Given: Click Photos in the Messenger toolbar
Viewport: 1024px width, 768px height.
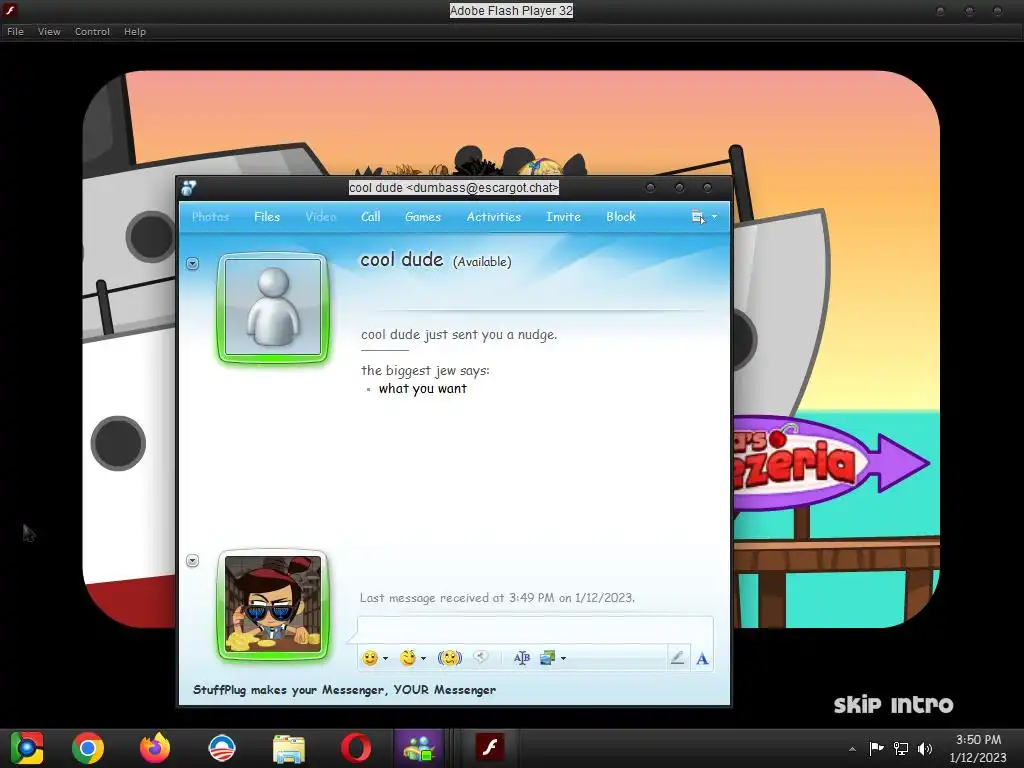Looking at the screenshot, I should 210,217.
